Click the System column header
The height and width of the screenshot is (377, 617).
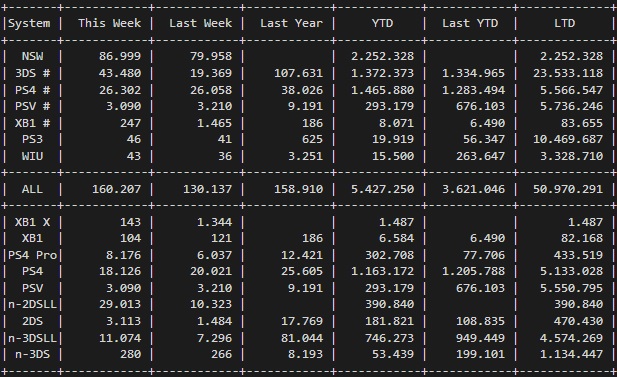click(29, 24)
